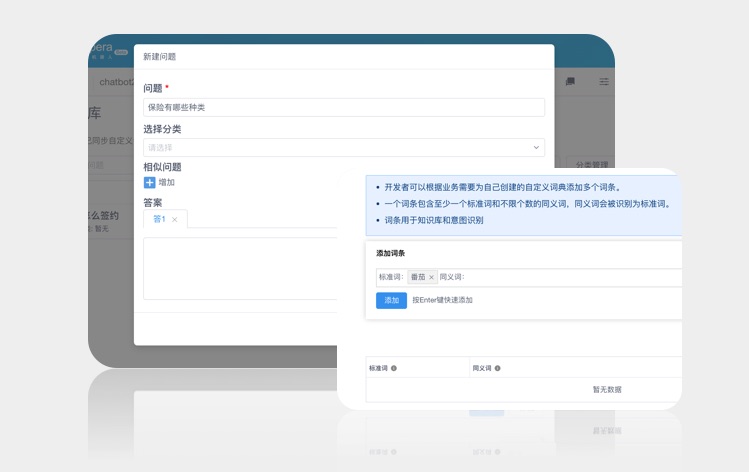Expand the 选择分类 dropdown arrow
749x472 pixels.
click(536, 148)
